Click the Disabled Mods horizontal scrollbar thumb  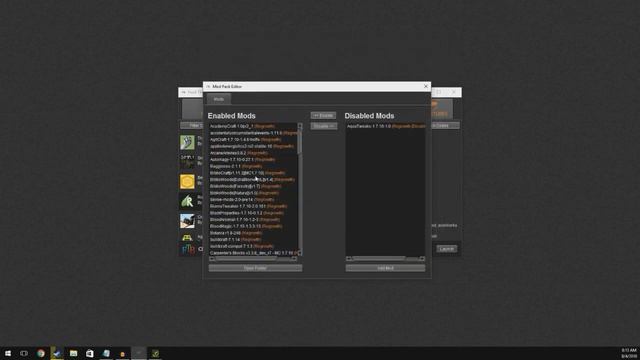click(379, 259)
